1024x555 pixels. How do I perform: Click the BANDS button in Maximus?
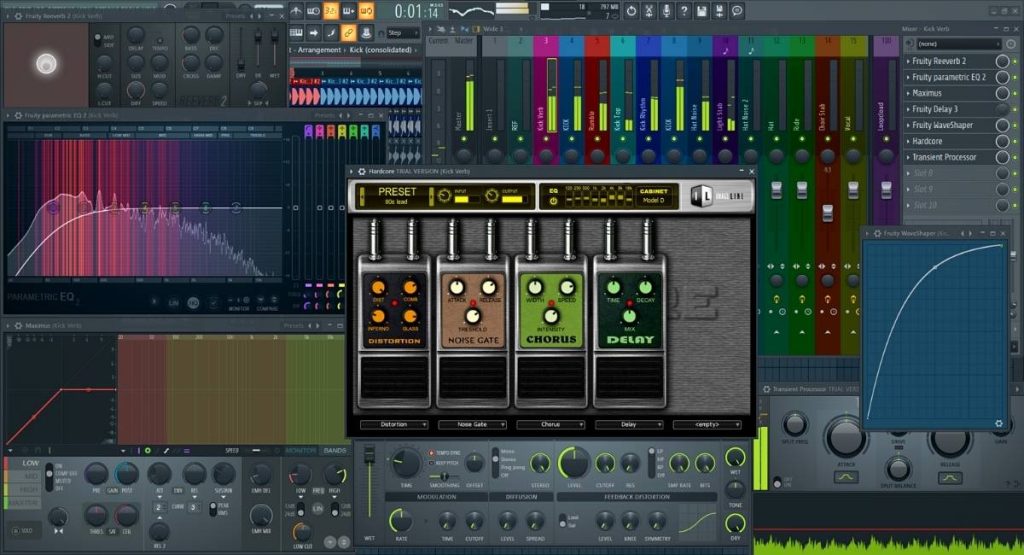[335, 451]
